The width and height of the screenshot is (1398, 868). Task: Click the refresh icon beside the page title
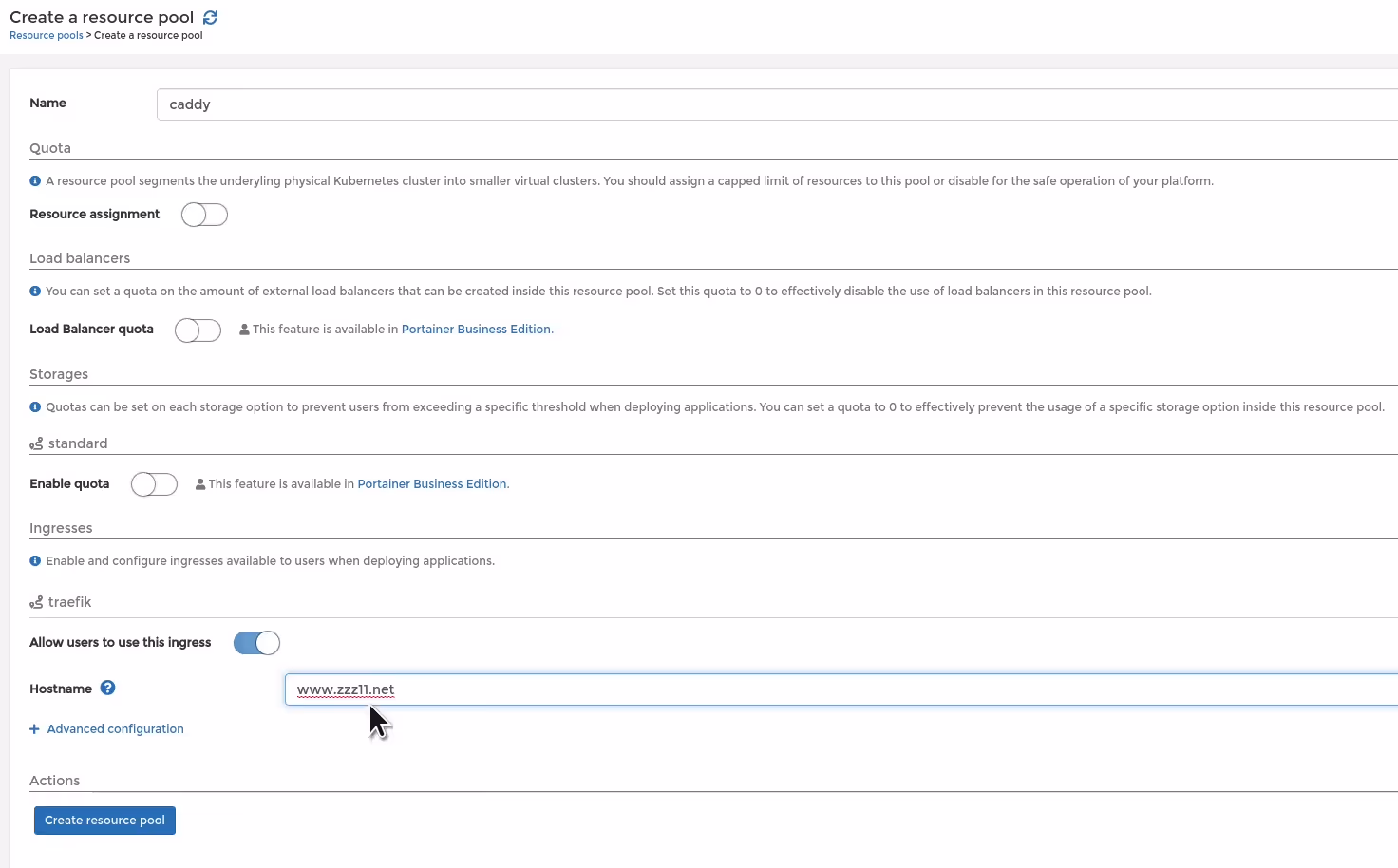click(211, 17)
